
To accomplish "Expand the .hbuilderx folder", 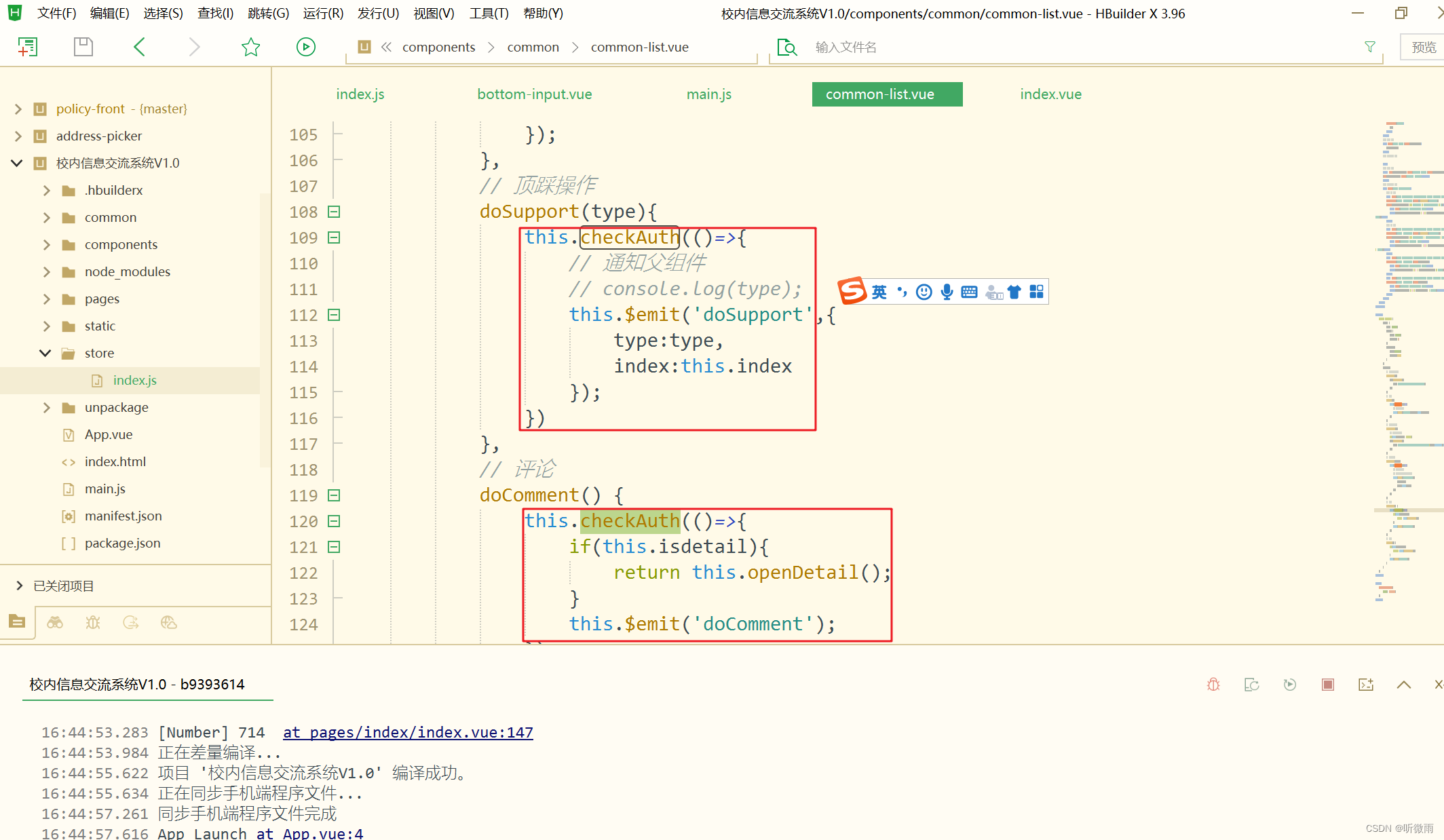I will click(x=46, y=190).
